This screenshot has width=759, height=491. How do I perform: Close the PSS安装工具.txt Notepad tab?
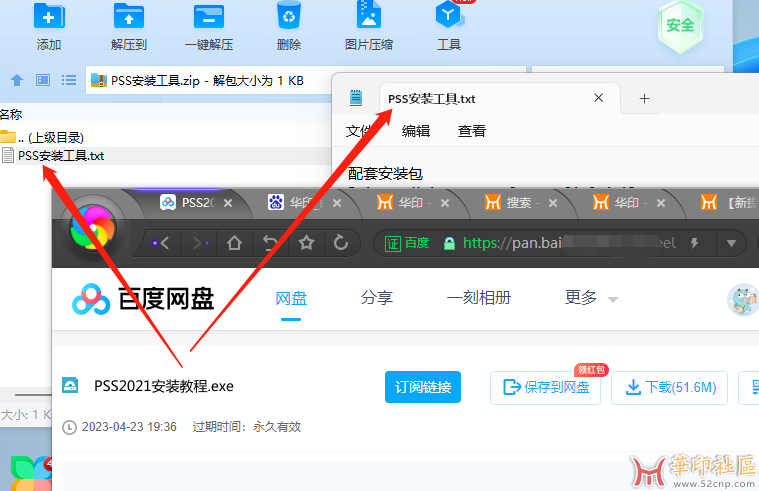tap(599, 98)
